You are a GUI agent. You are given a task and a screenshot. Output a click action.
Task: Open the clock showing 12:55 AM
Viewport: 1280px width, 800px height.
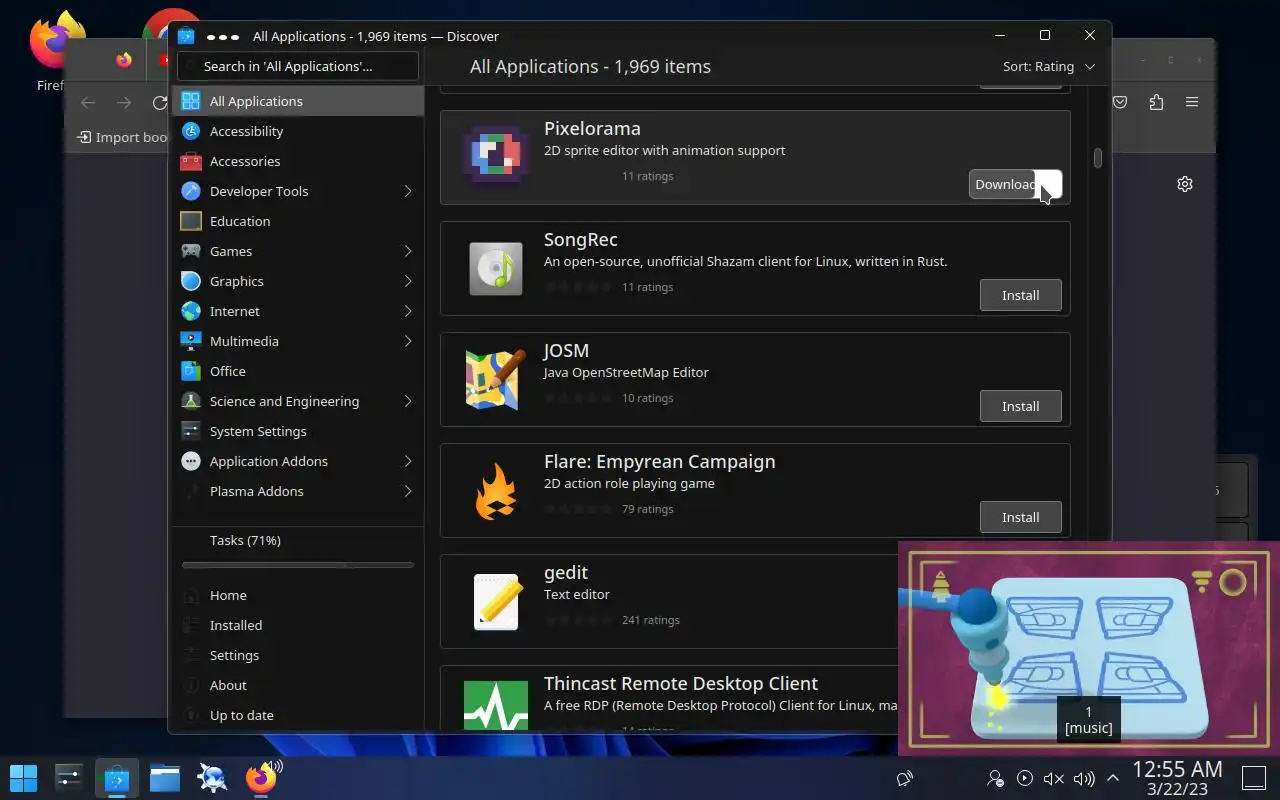click(1177, 778)
